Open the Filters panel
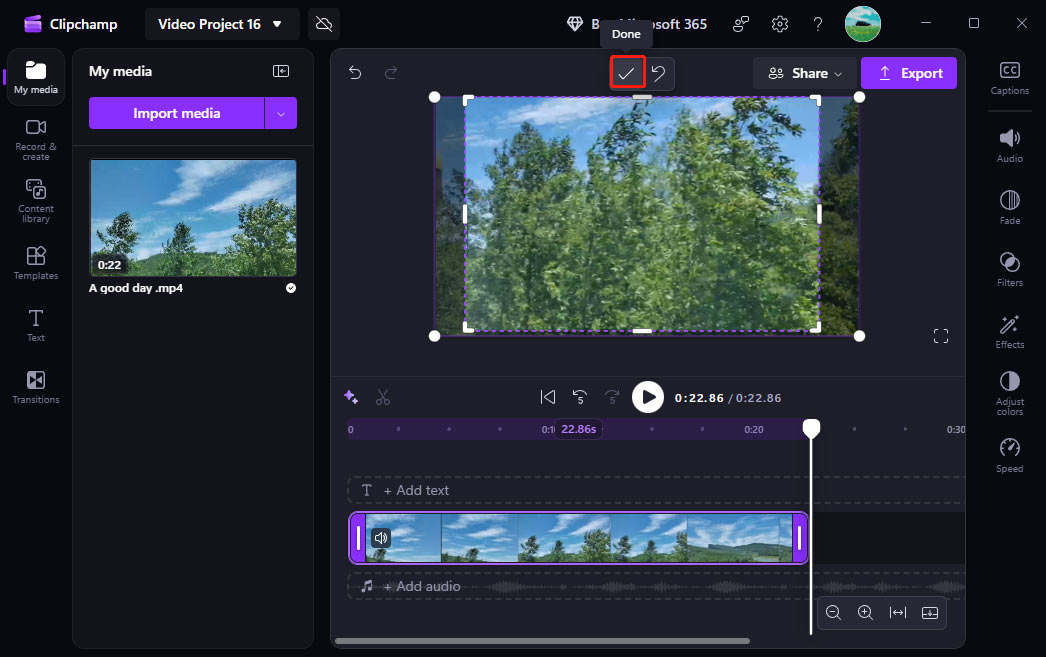Image resolution: width=1046 pixels, height=657 pixels. pos(1009,268)
